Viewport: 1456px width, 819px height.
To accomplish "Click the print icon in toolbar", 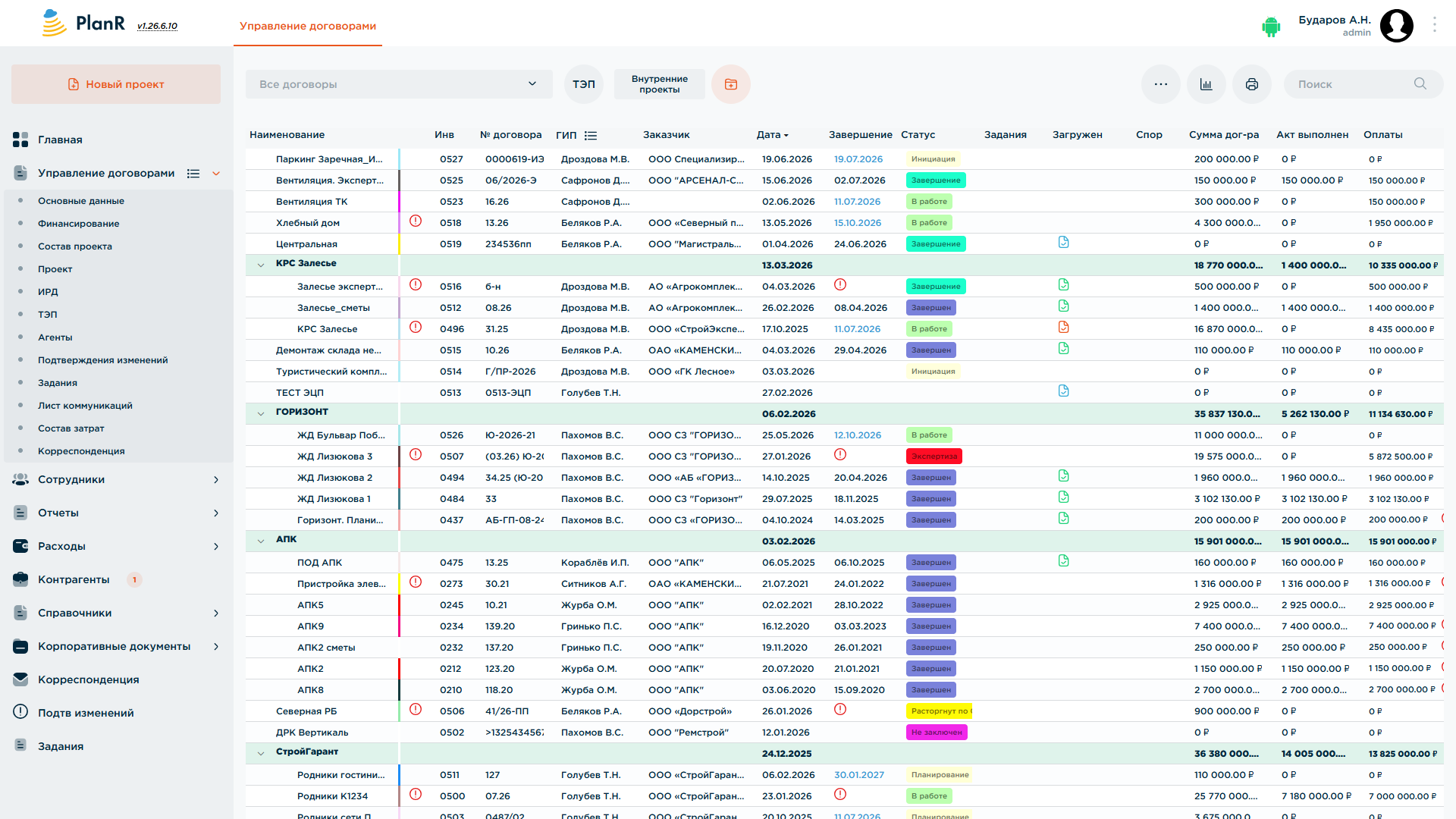I will 1251,84.
